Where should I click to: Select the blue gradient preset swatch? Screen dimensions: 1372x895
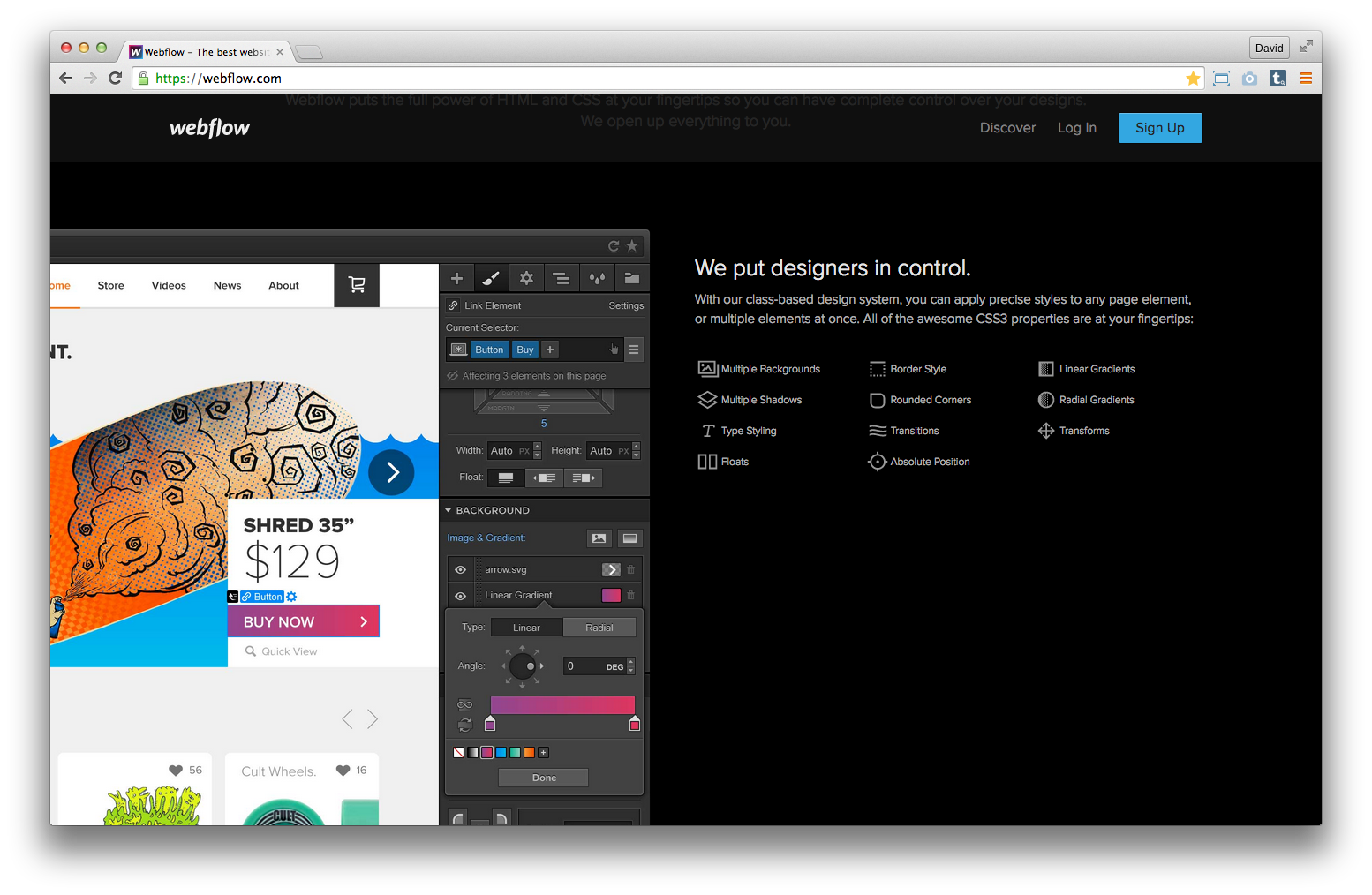(x=501, y=753)
